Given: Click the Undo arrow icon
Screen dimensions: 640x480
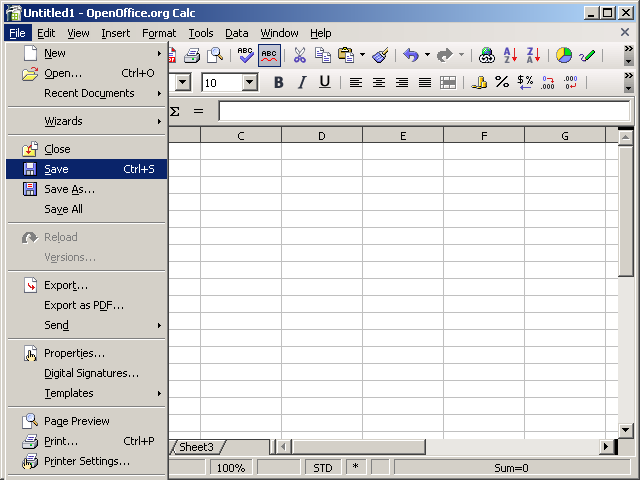Looking at the screenshot, I should tap(411, 55).
